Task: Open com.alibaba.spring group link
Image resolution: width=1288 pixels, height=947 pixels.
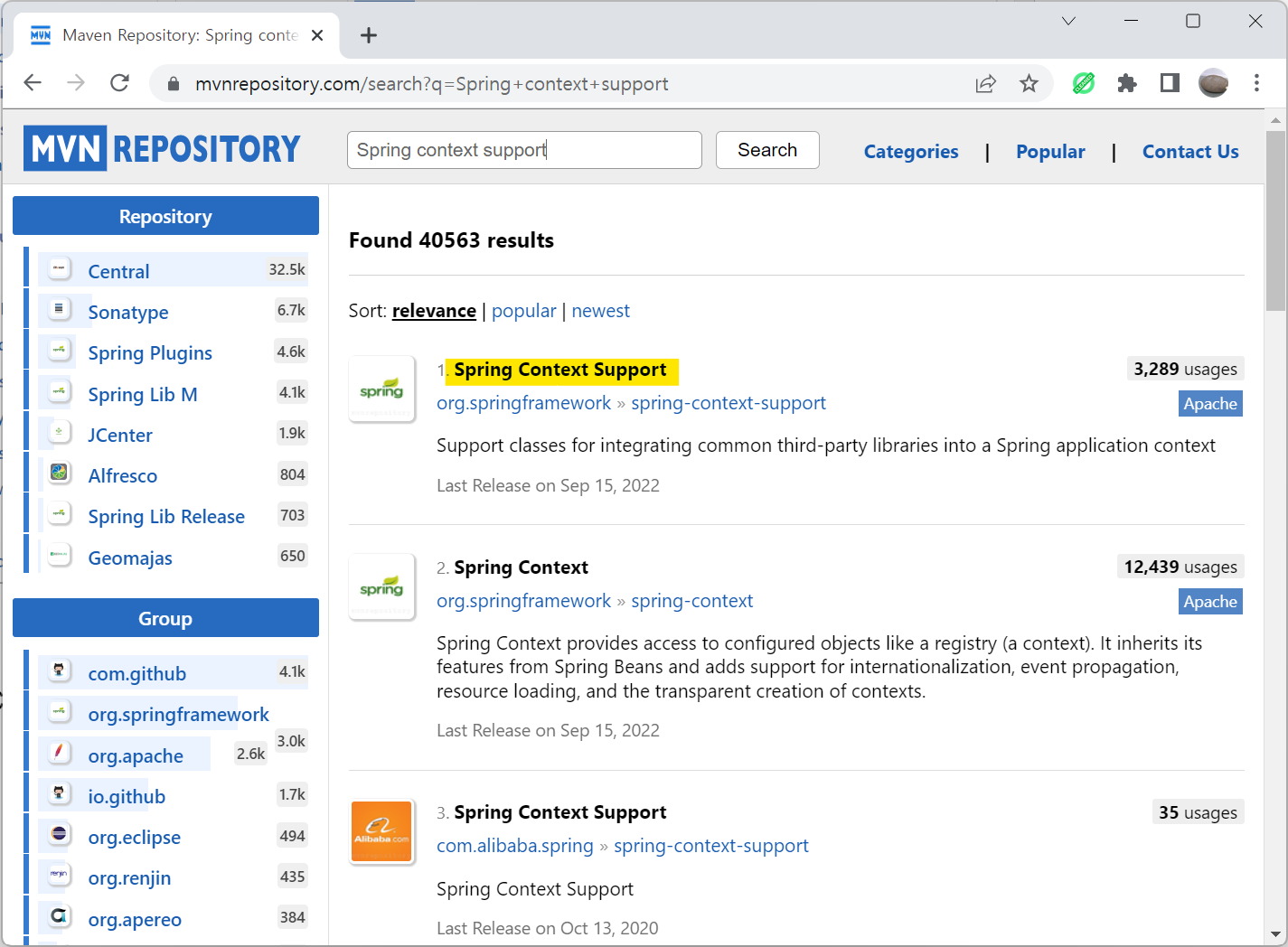Action: click(x=515, y=846)
